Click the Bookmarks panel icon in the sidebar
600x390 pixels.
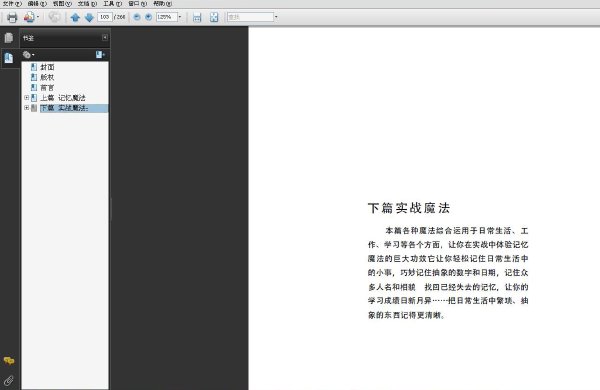point(9,58)
